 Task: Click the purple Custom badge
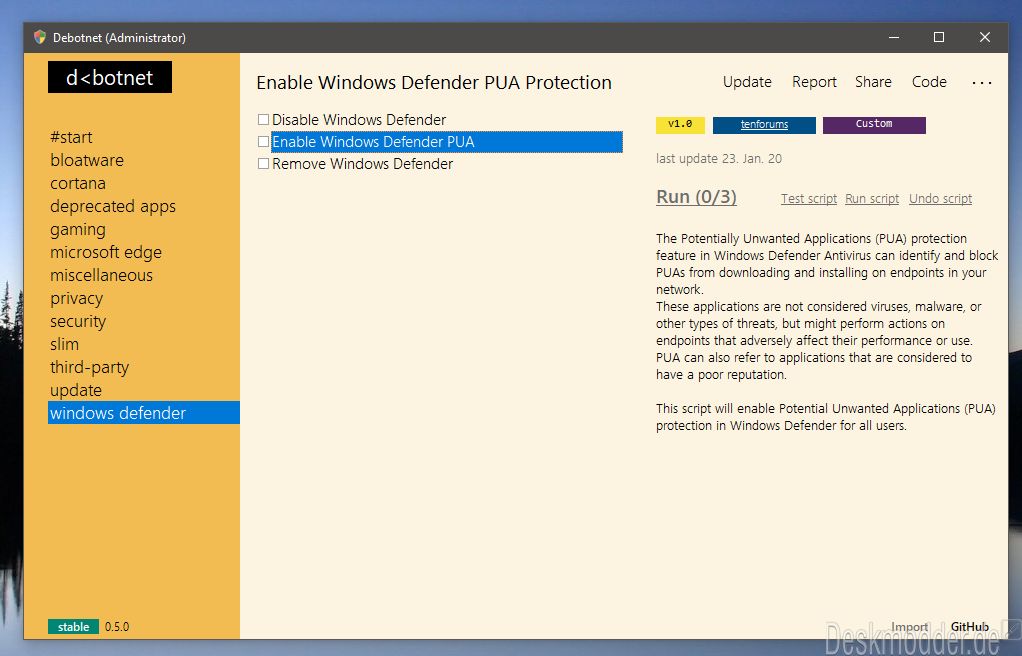pyautogui.click(x=874, y=125)
